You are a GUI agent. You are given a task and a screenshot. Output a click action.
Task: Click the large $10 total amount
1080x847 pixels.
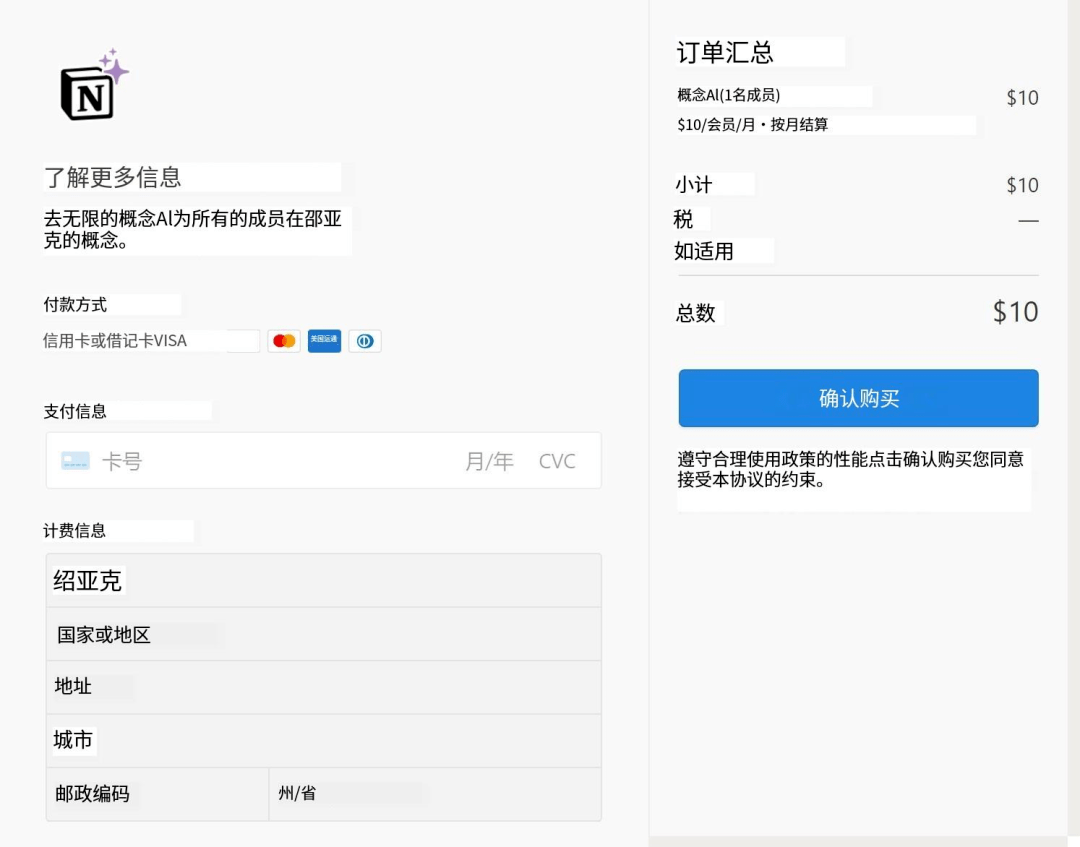coord(1015,312)
